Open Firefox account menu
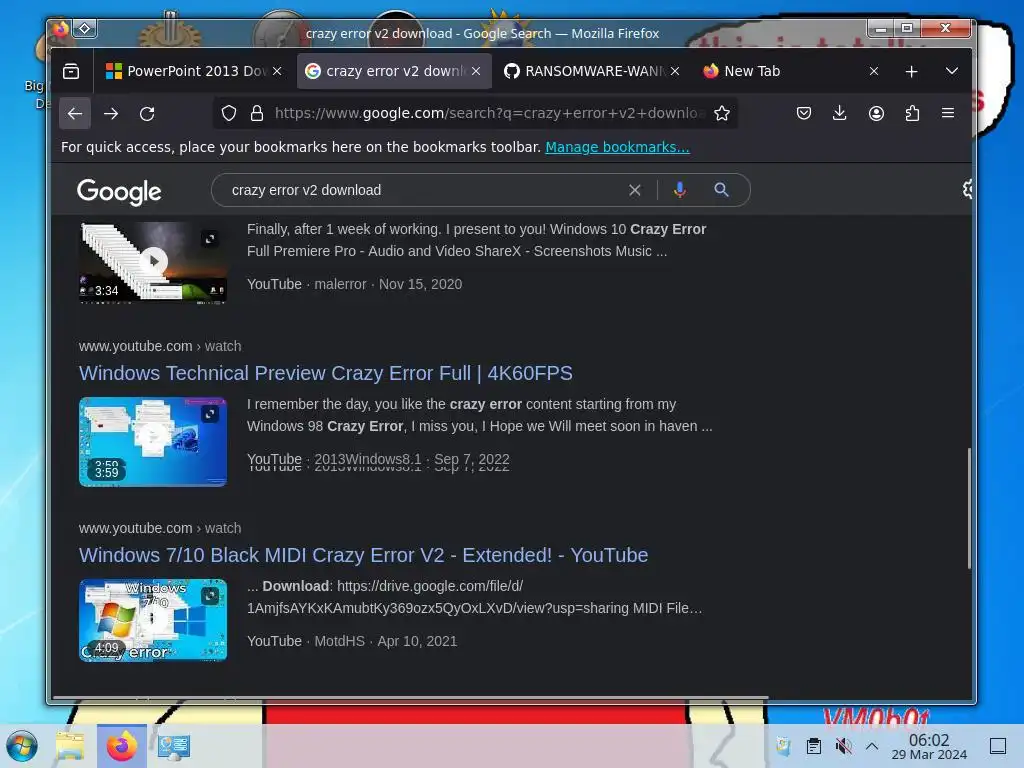Screen dimensions: 1024x768 (x=876, y=114)
